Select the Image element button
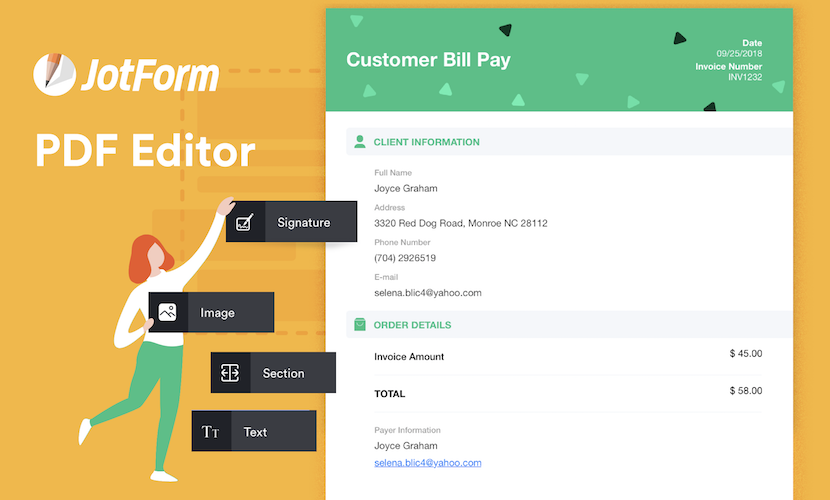The width and height of the screenshot is (830, 500). click(x=212, y=312)
